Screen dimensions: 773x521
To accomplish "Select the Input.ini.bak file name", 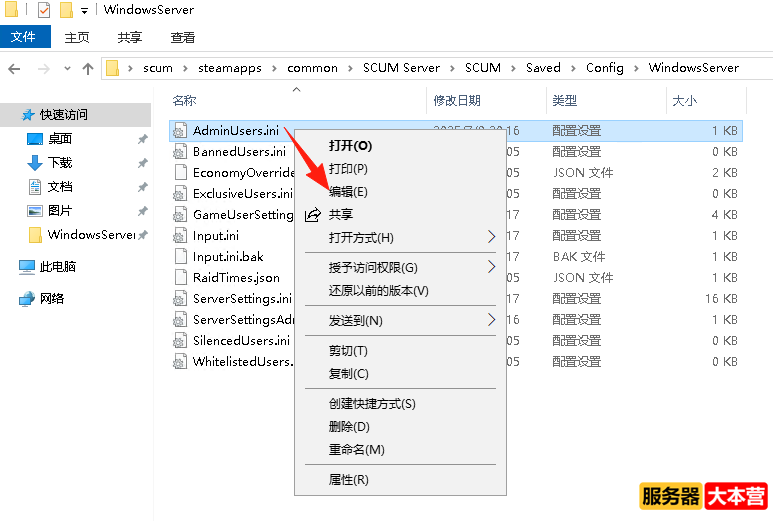I will pos(228,257).
